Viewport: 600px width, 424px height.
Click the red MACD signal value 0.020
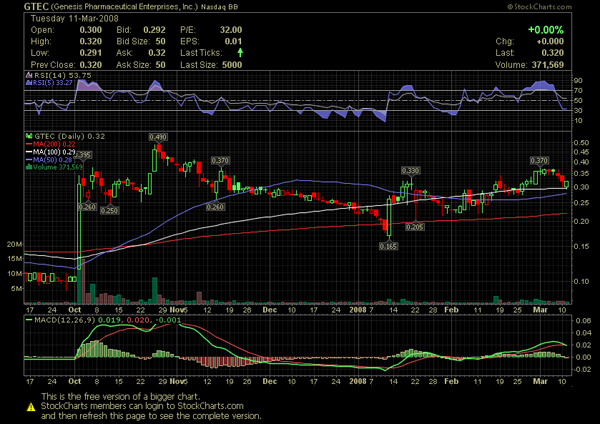click(139, 320)
